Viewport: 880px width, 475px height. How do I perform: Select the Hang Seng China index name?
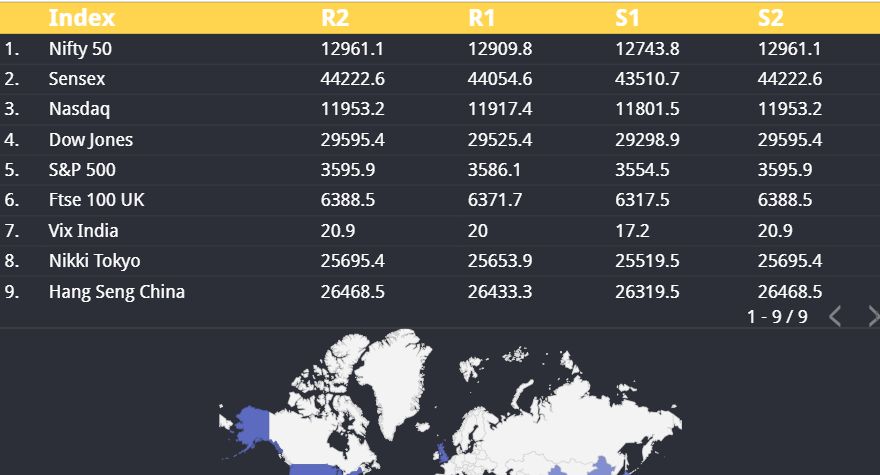pyautogui.click(x=117, y=292)
